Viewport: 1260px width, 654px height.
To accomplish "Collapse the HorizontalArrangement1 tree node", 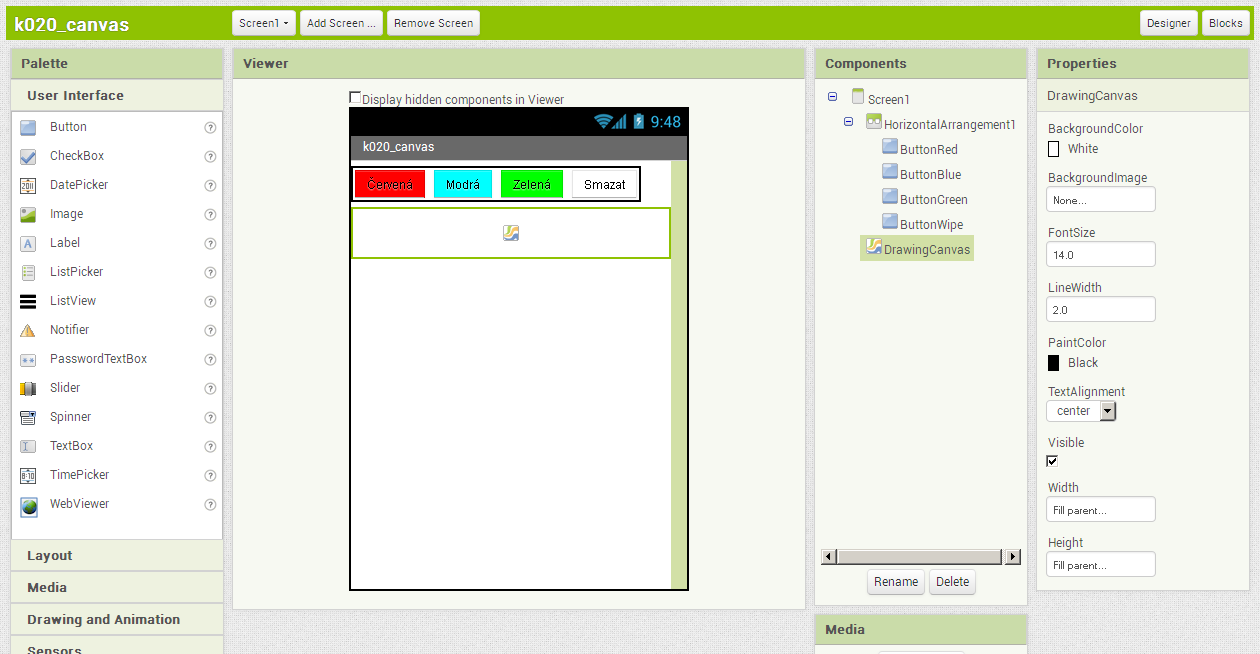I will click(849, 122).
